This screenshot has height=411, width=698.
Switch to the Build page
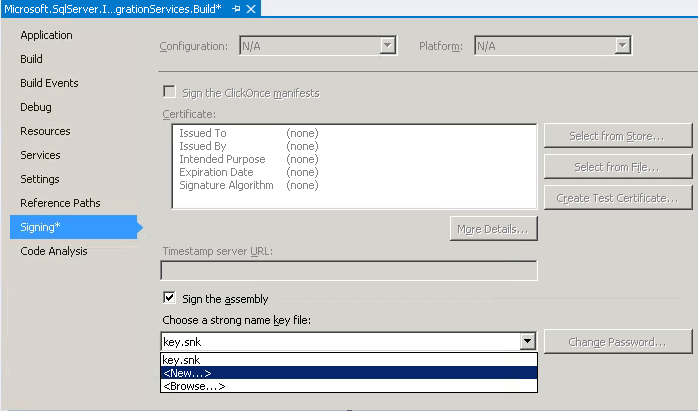coord(31,59)
